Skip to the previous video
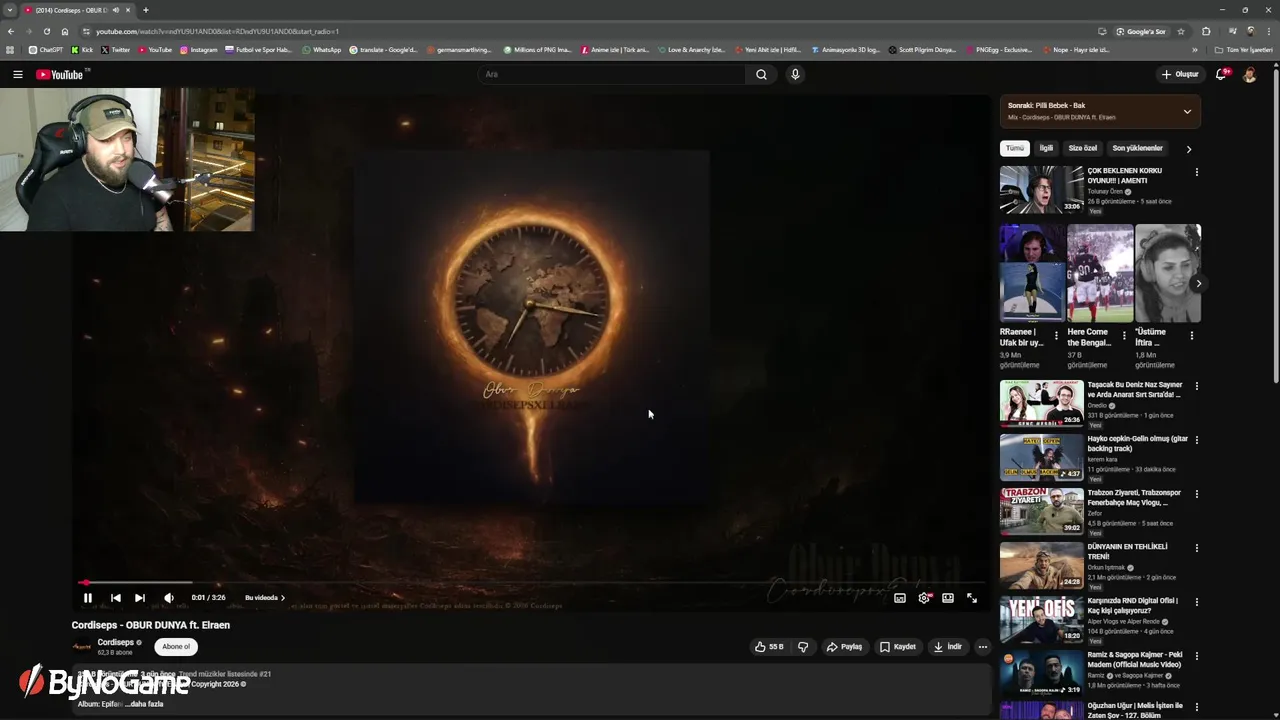The image size is (1280, 720). pos(115,598)
